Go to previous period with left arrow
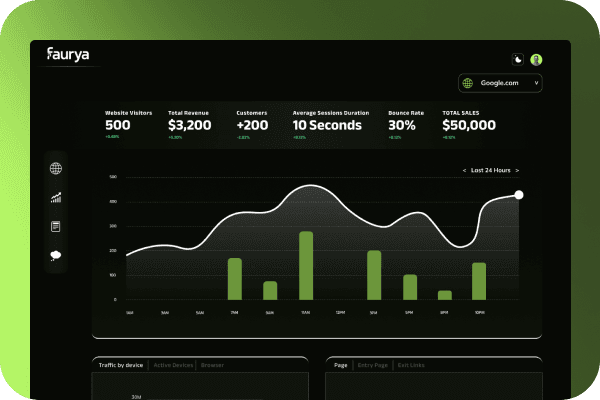 [464, 170]
